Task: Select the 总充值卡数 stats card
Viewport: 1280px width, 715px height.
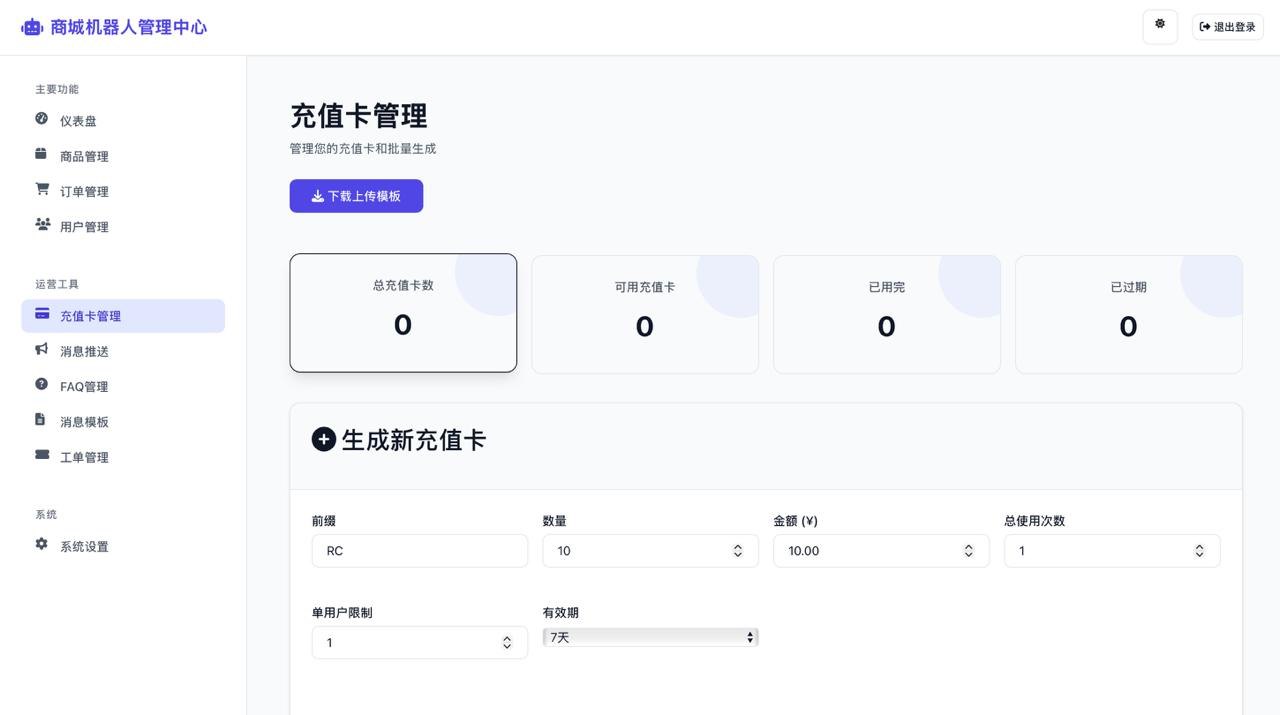Action: point(402,311)
